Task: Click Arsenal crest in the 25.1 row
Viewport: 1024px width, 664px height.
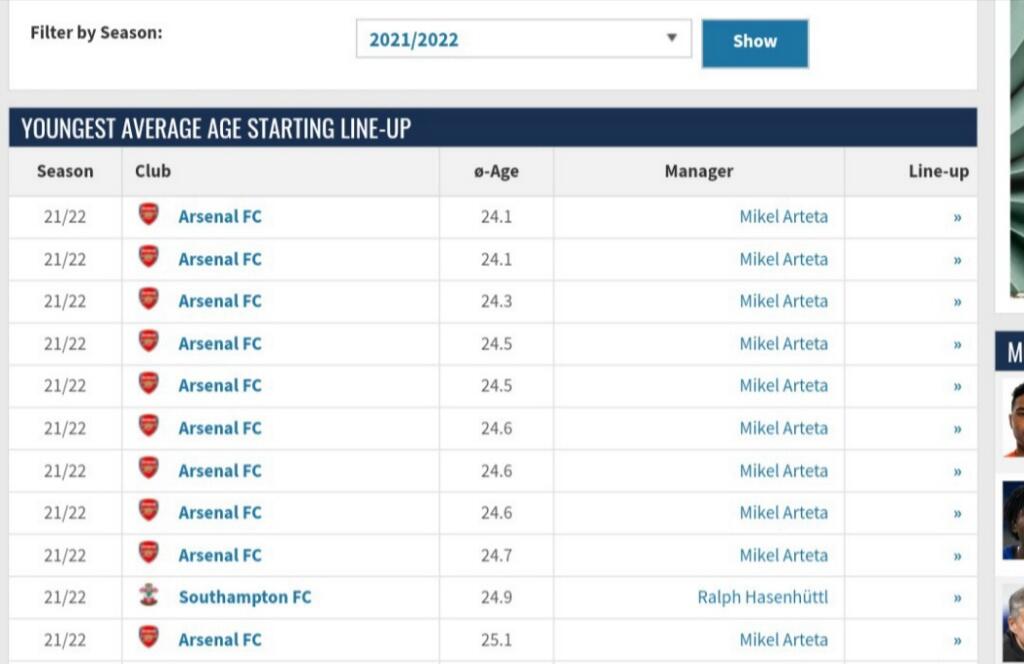Action: [148, 639]
